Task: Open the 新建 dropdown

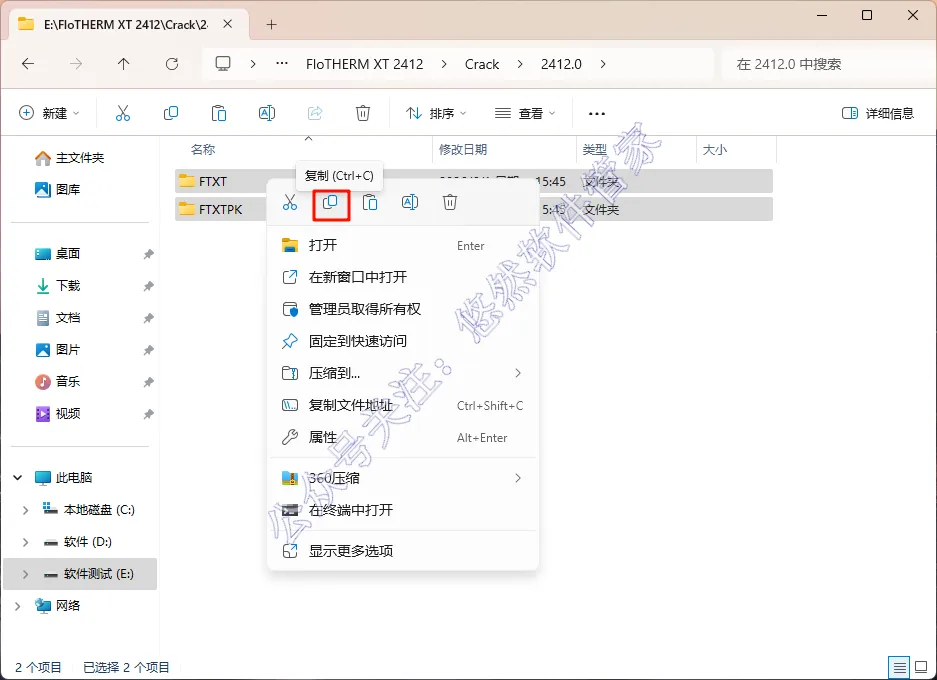Action: (50, 113)
